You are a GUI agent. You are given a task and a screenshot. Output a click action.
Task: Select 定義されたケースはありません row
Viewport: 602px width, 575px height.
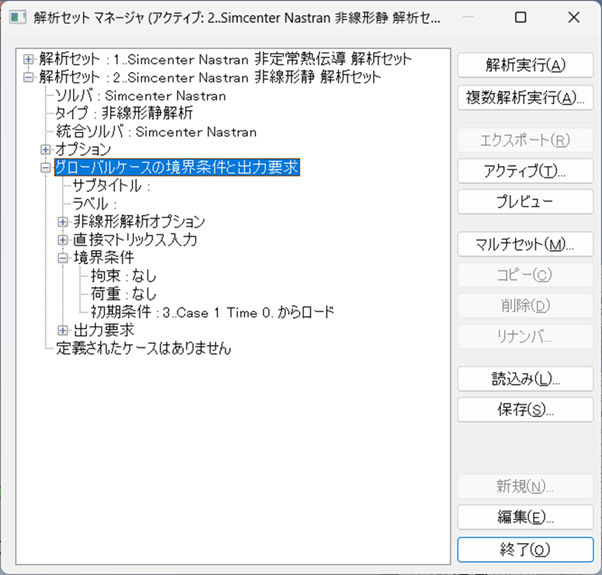coord(144,349)
